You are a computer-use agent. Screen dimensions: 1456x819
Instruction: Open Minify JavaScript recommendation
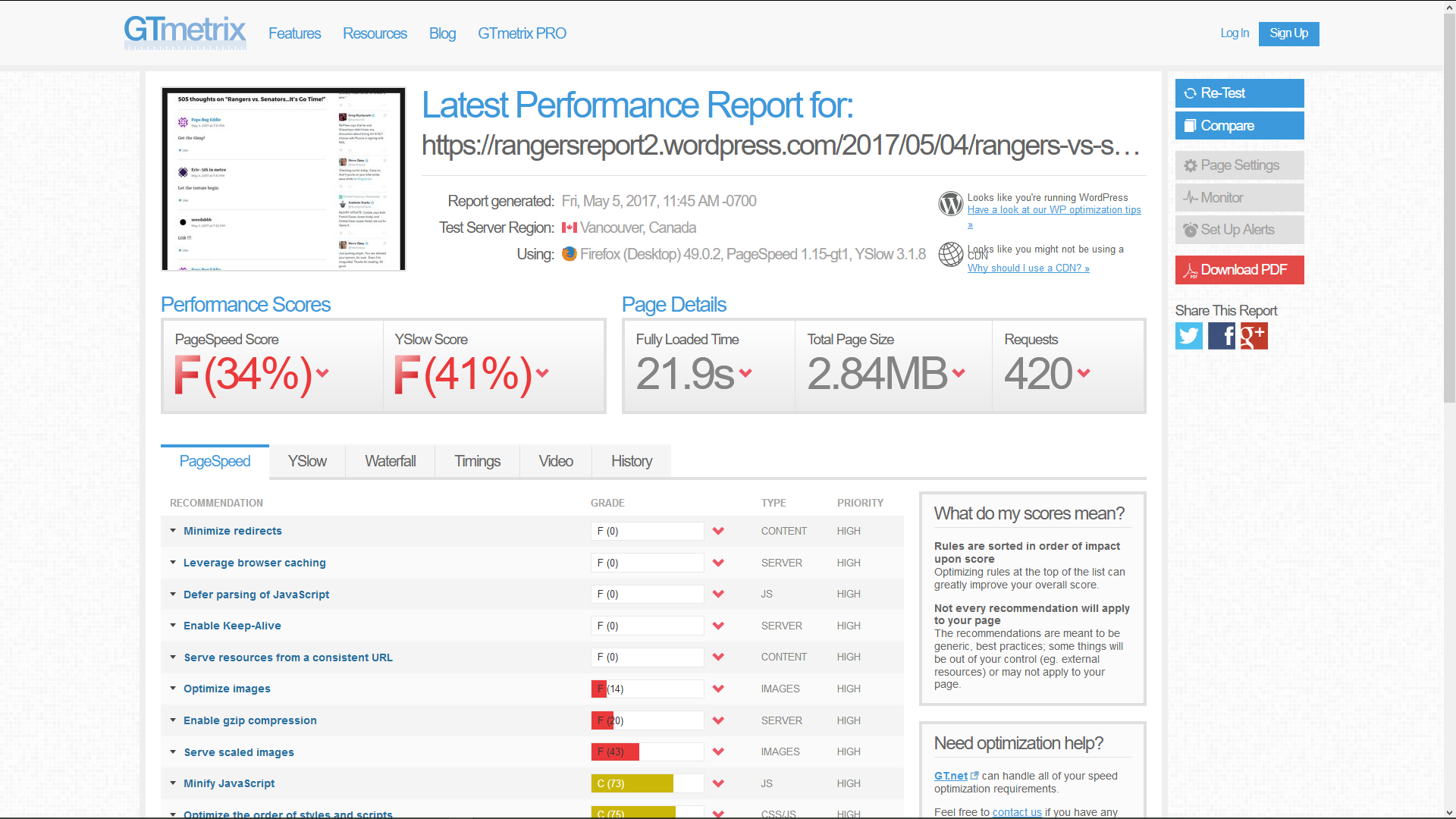click(229, 783)
